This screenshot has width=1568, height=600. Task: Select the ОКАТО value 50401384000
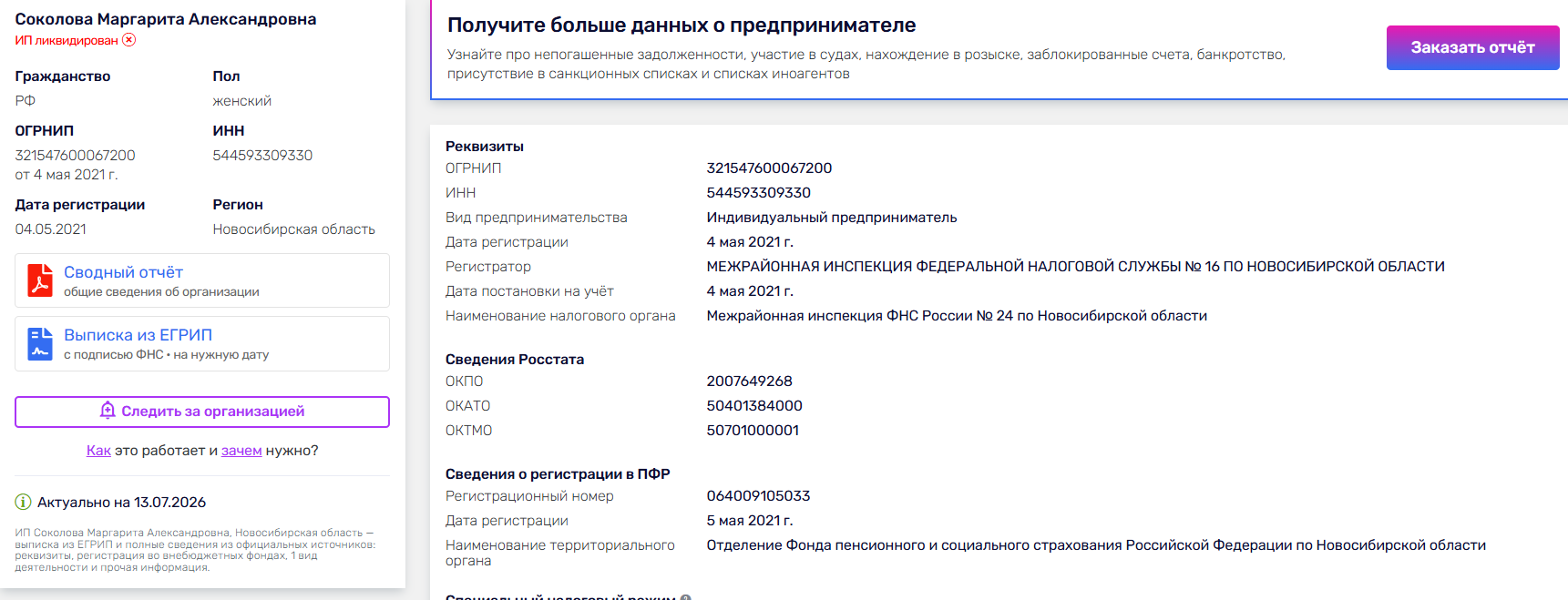[754, 406]
